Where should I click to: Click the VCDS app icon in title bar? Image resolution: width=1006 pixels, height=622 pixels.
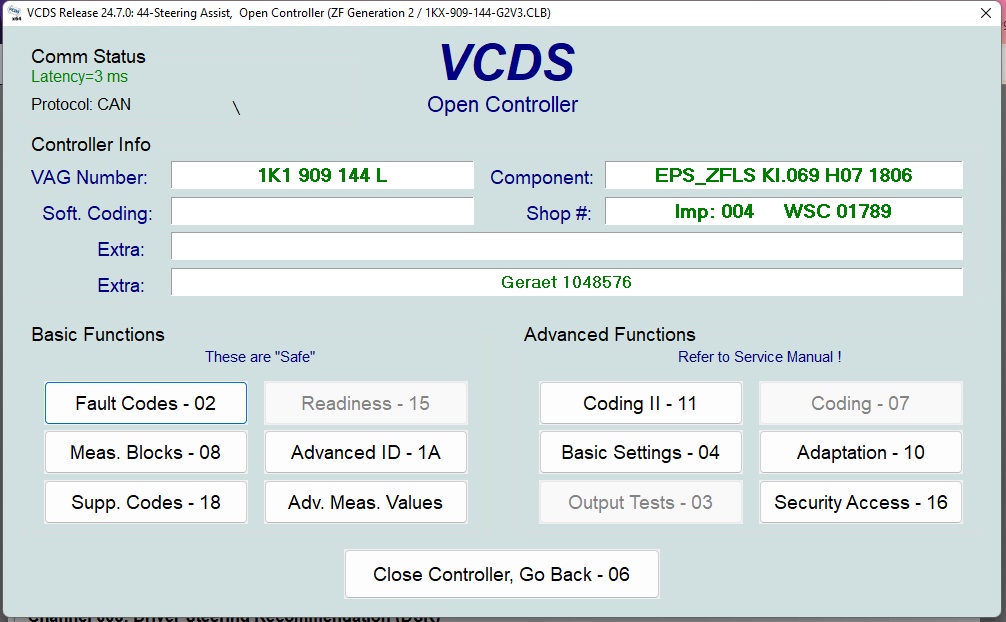[x=14, y=13]
